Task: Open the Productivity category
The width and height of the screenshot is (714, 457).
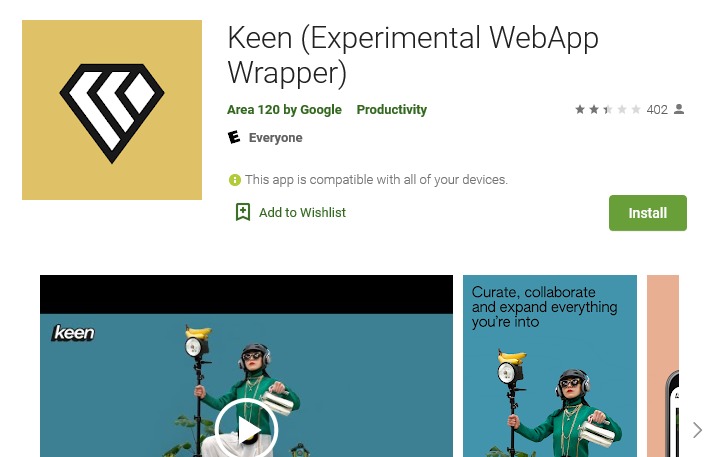Action: (392, 110)
